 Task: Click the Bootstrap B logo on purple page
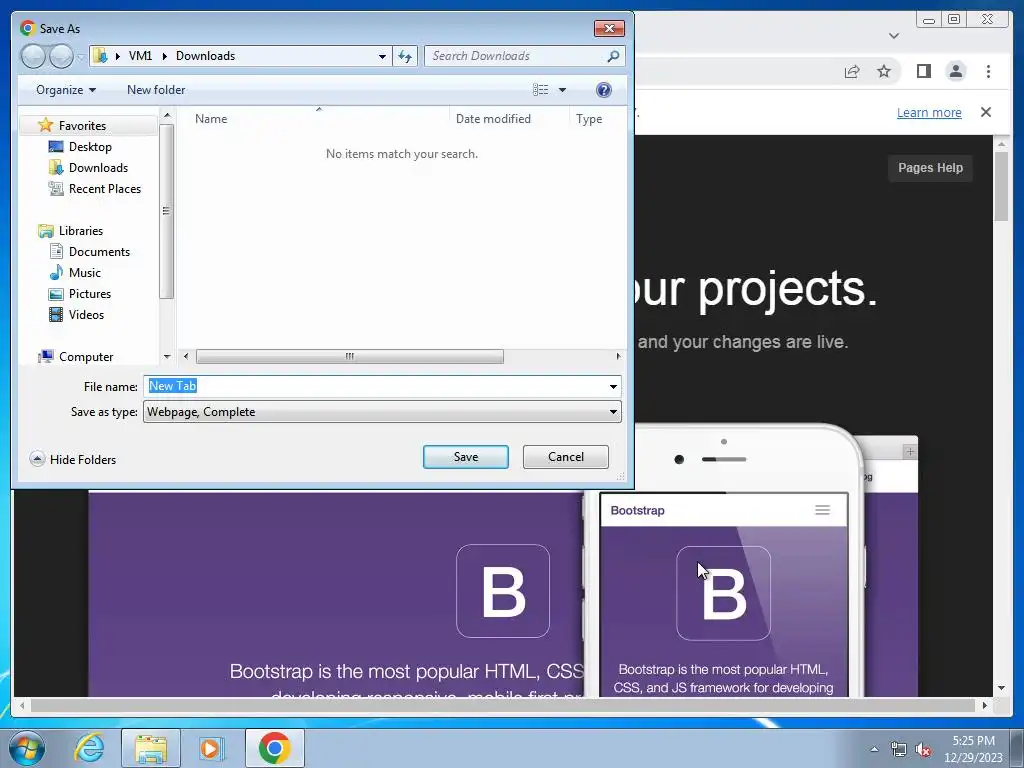pos(503,591)
